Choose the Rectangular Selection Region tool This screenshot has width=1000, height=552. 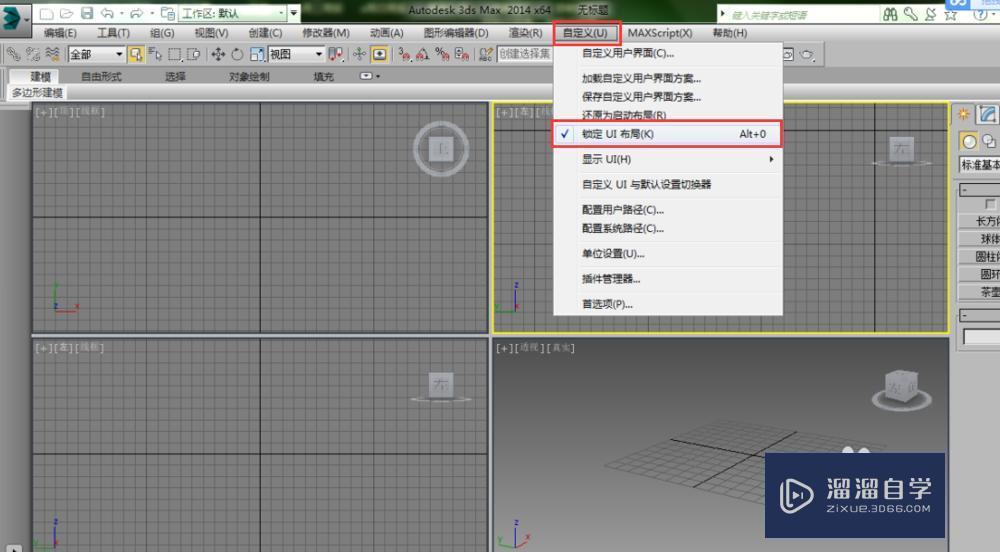point(175,54)
